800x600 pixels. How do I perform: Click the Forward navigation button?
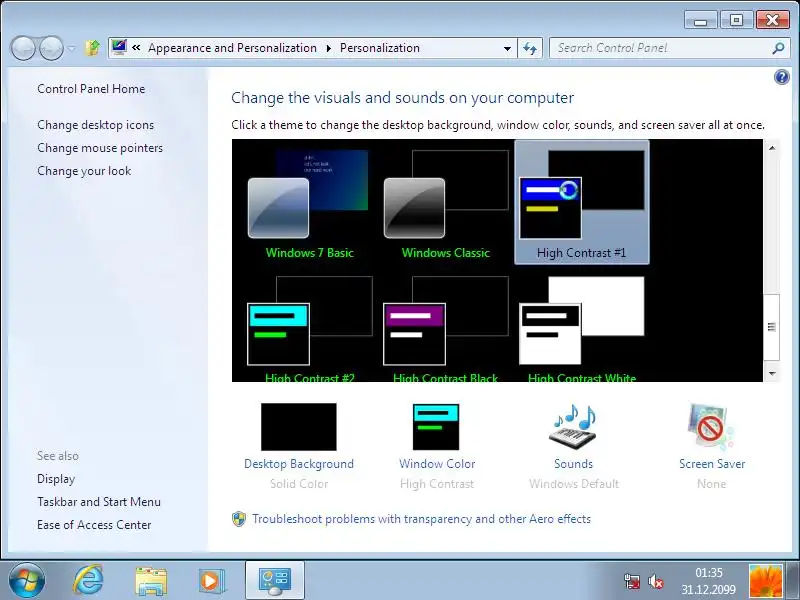point(51,48)
